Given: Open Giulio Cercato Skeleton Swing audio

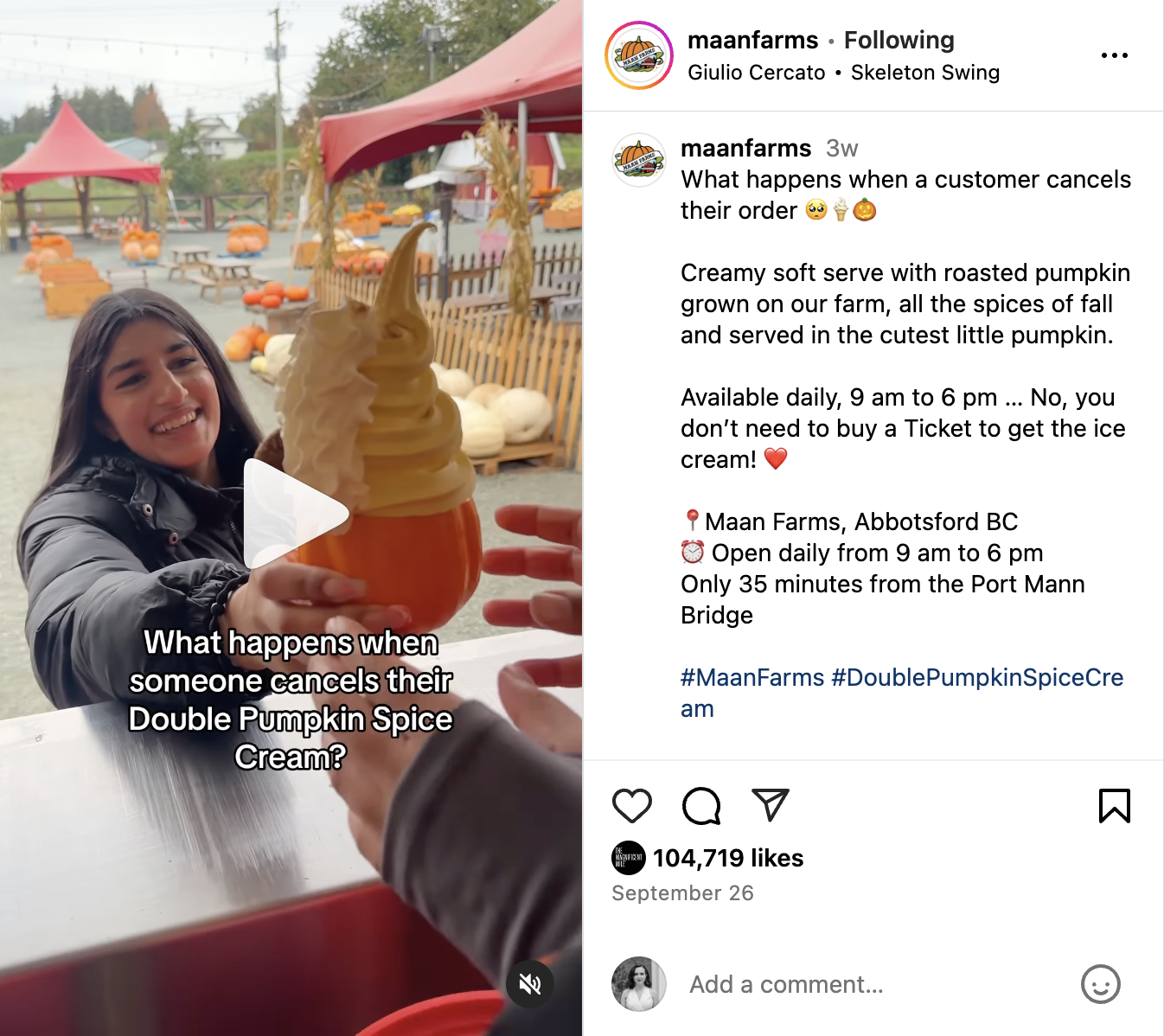Looking at the screenshot, I should 843,73.
